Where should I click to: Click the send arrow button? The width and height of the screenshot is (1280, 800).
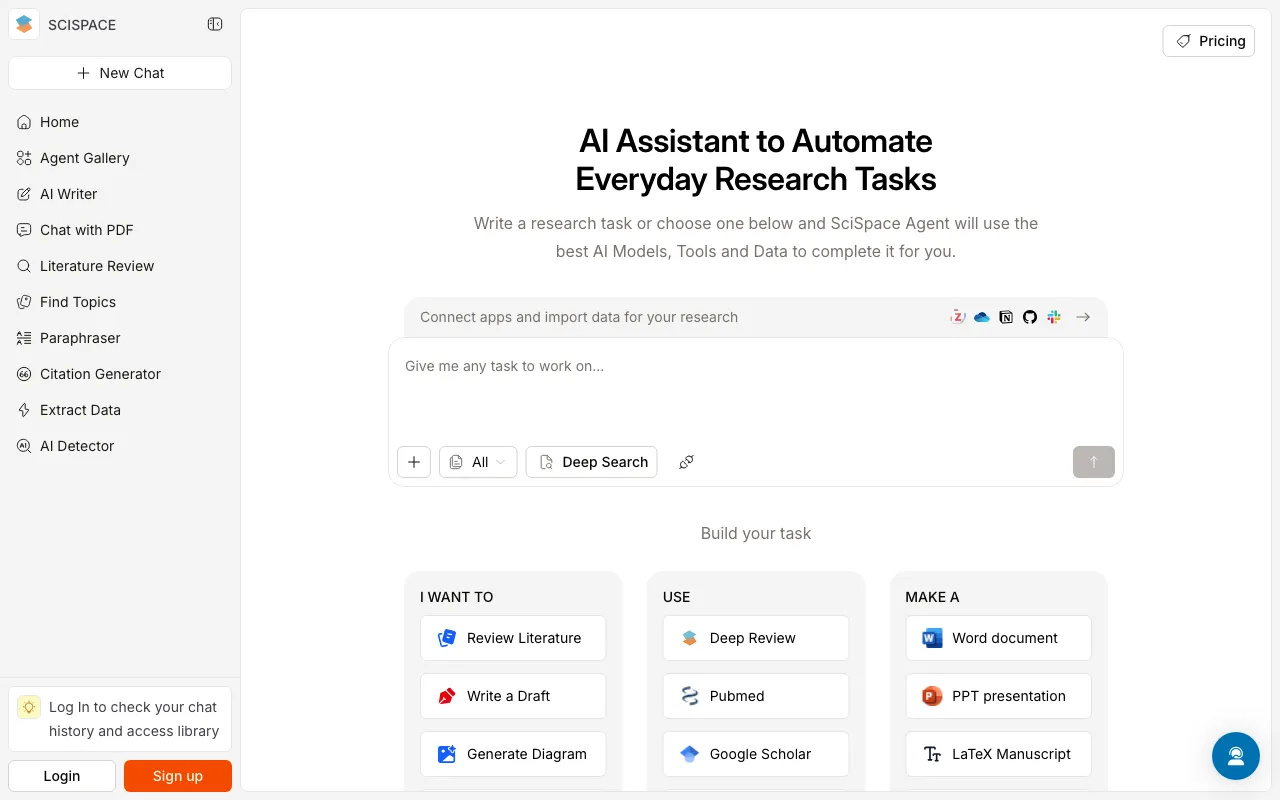click(1094, 462)
